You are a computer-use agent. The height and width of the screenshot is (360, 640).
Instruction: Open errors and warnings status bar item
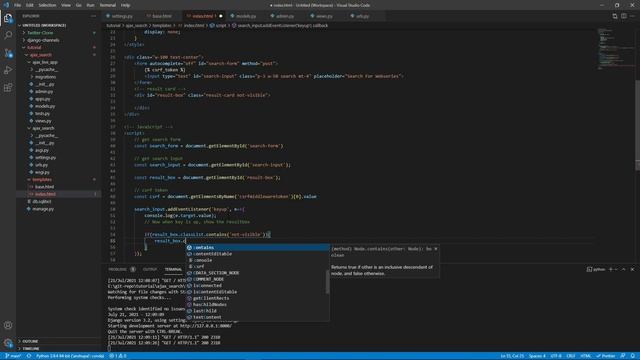[118, 356]
